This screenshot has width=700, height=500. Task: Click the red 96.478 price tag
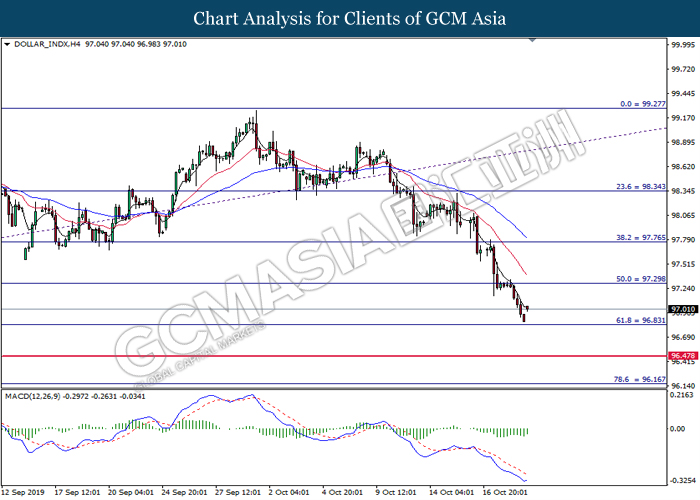pos(682,356)
